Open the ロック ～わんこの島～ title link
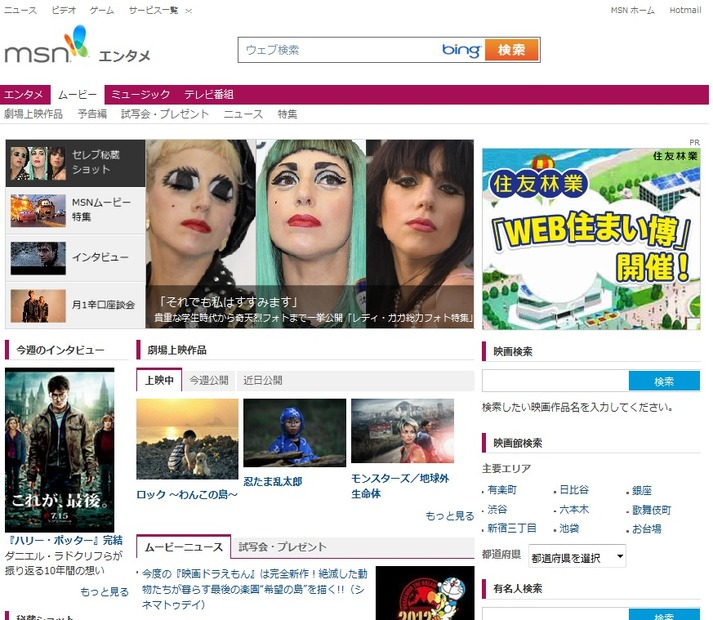713x620 pixels. [187, 494]
